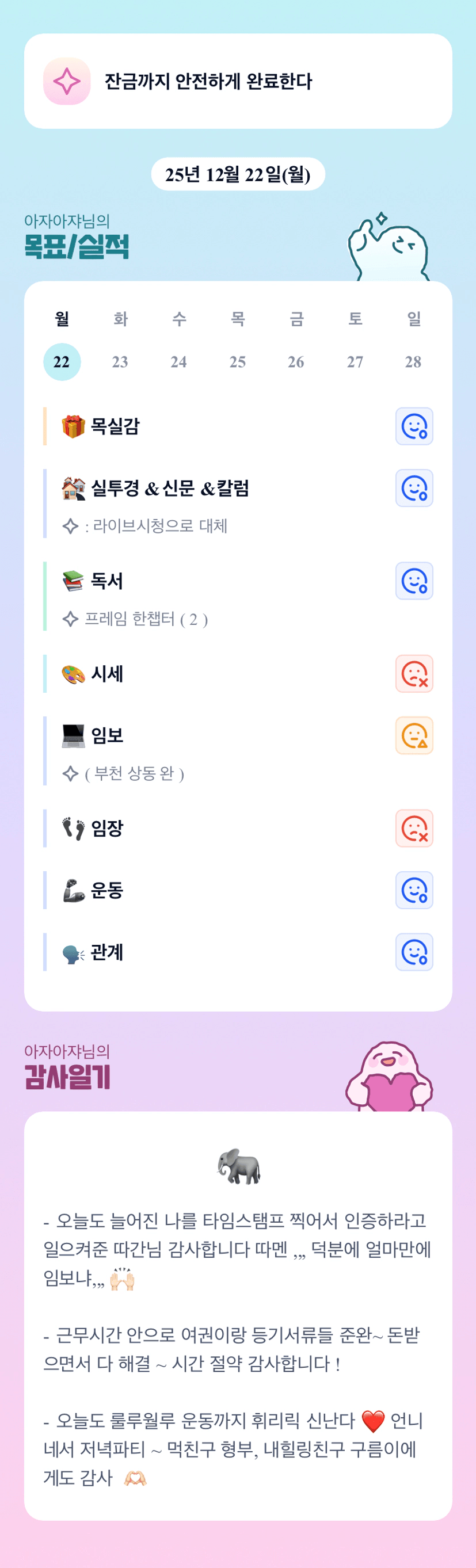This screenshot has height=1568, width=476.
Task: Select day 22 in the week calendar
Action: point(62,361)
